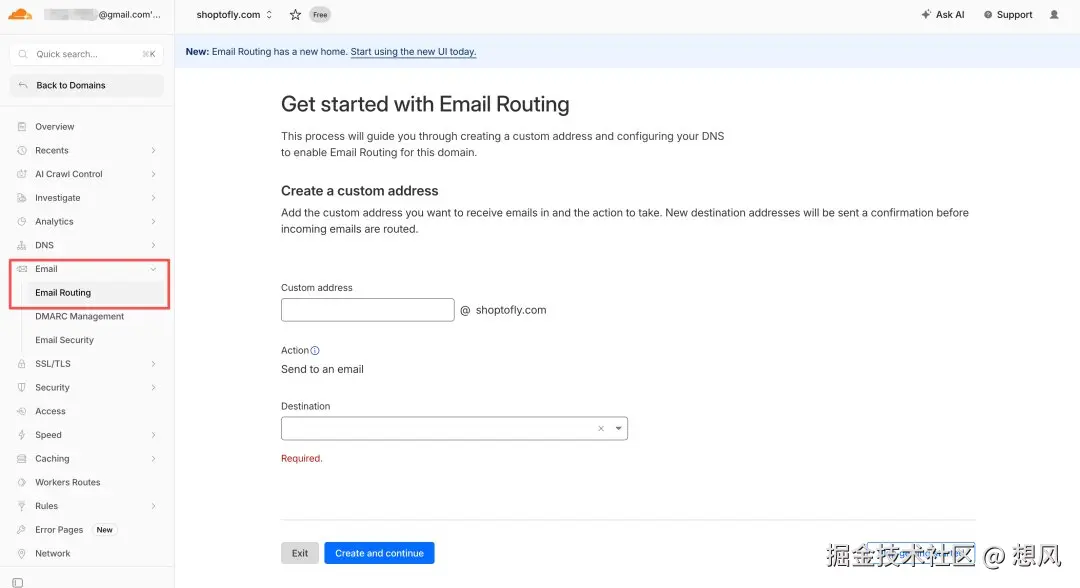
Task: Open Ask AI assistant
Action: 942,14
